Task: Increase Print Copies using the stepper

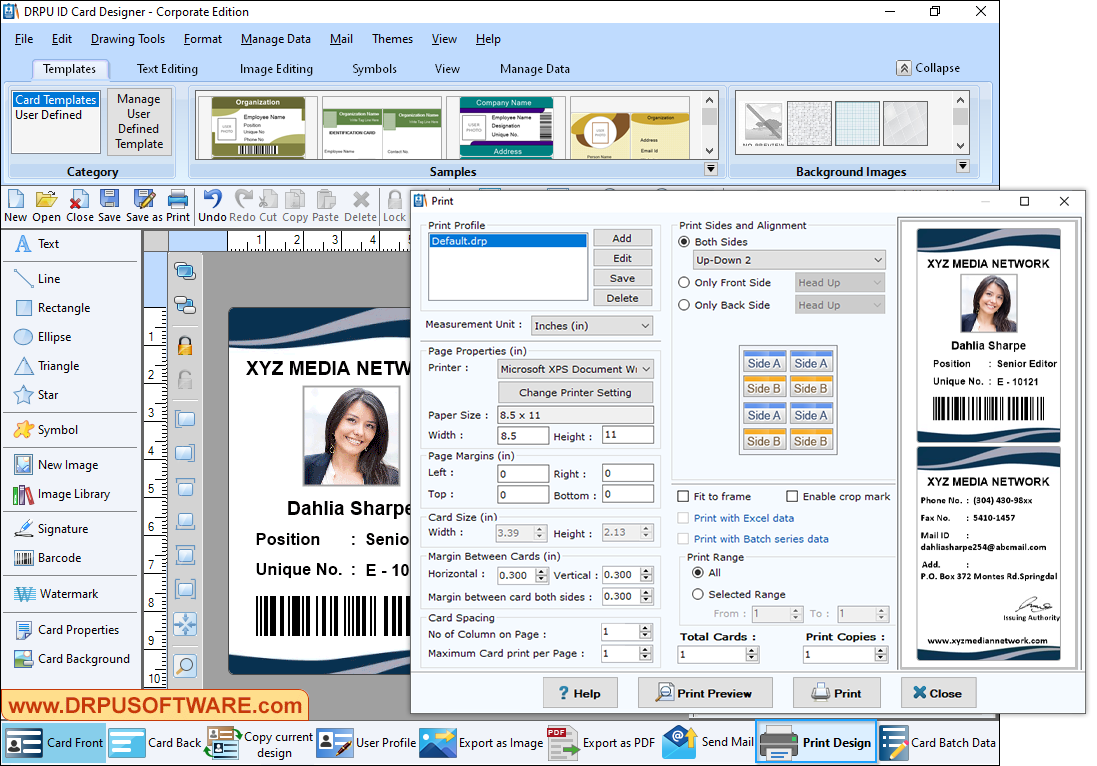Action: (x=878, y=649)
